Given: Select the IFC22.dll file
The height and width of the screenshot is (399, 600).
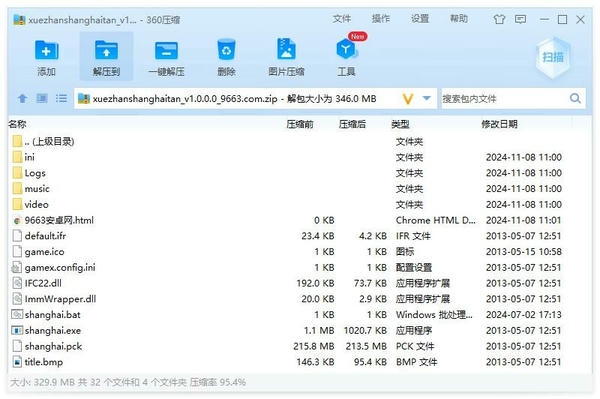Looking at the screenshot, I should (300, 283).
